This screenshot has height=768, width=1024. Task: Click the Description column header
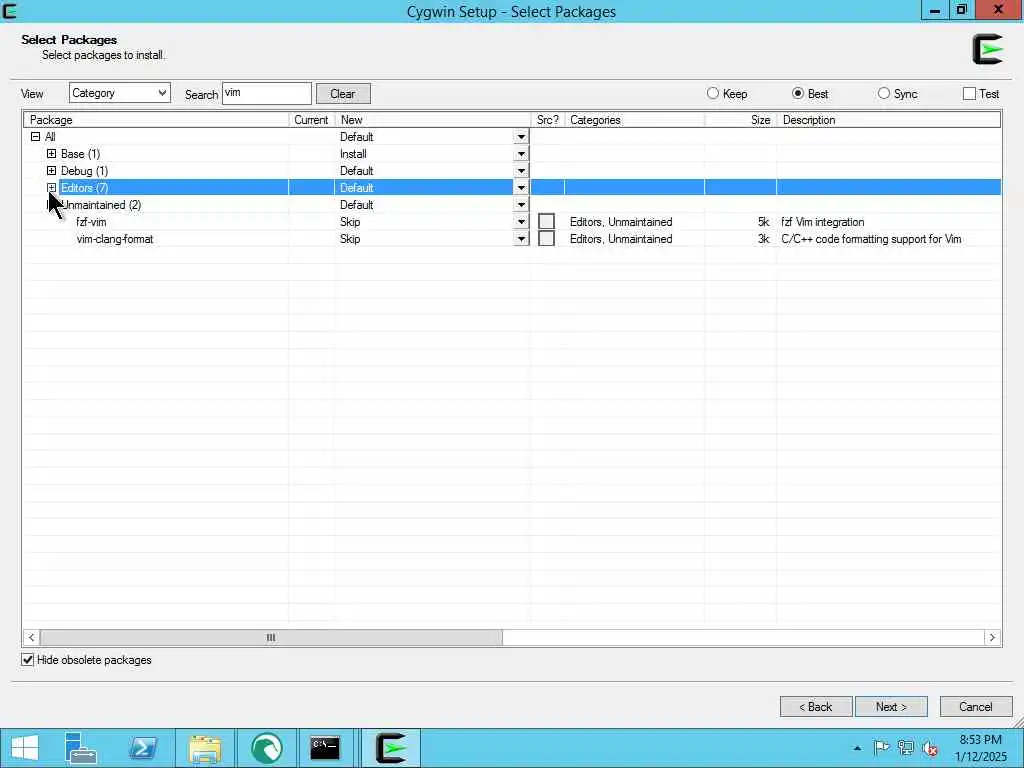(x=888, y=120)
